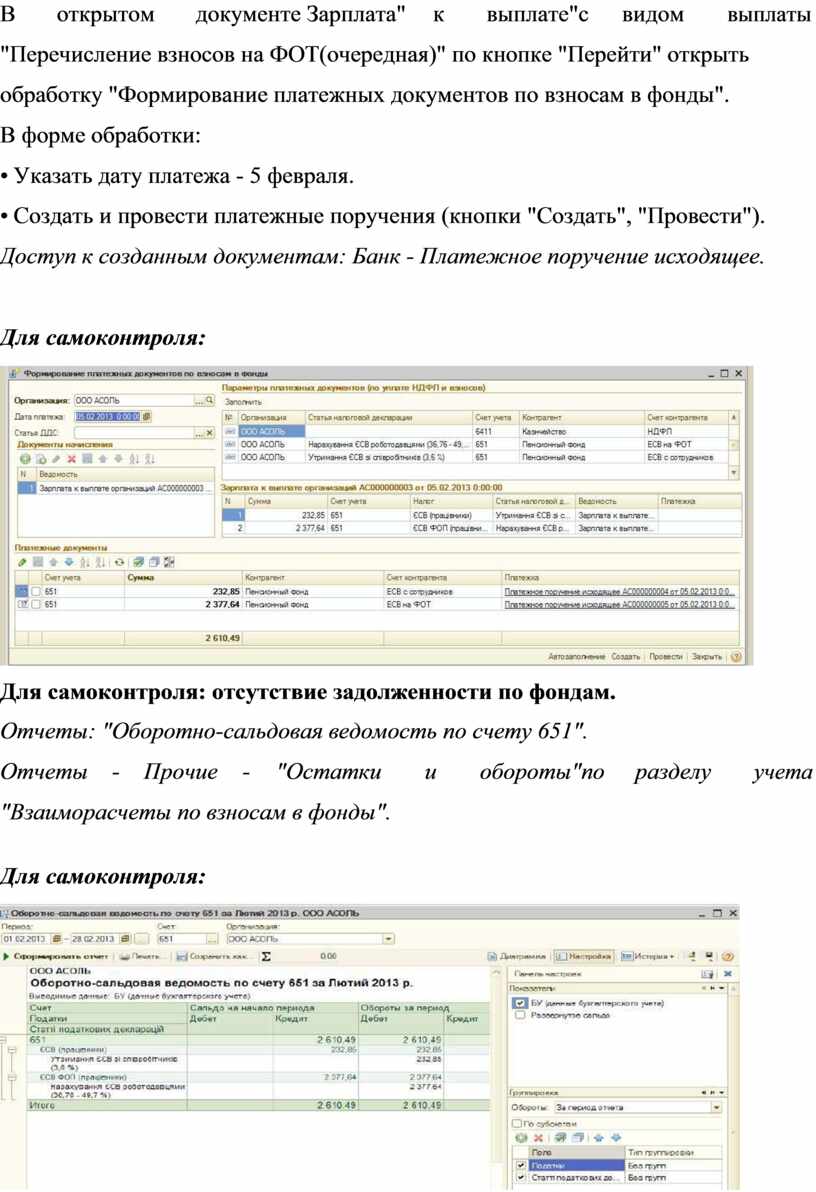Click the help icon in report window toolbar
Viewport: 816px width, 1192px height.
coord(728,956)
